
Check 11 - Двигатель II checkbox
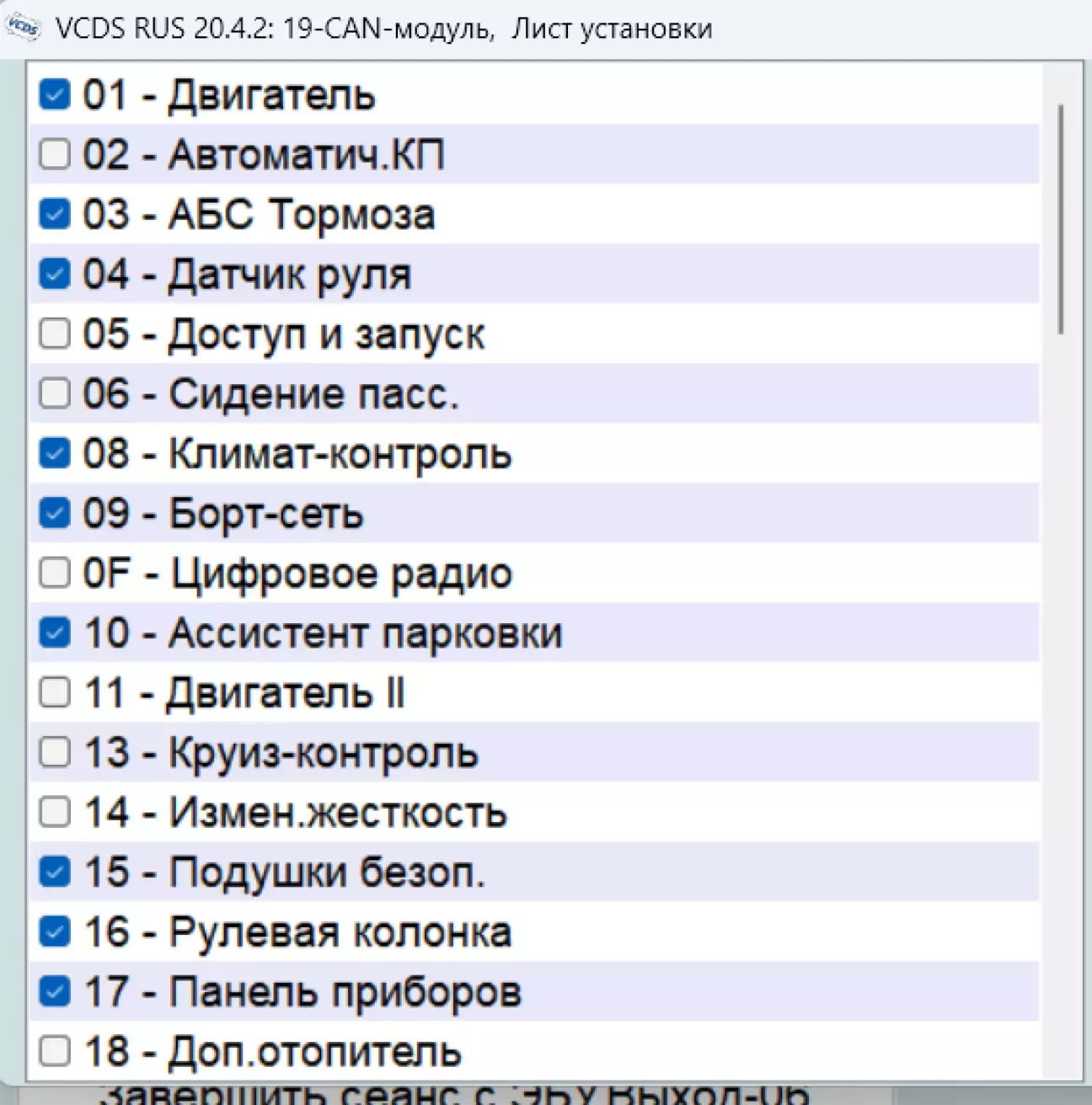(x=55, y=692)
